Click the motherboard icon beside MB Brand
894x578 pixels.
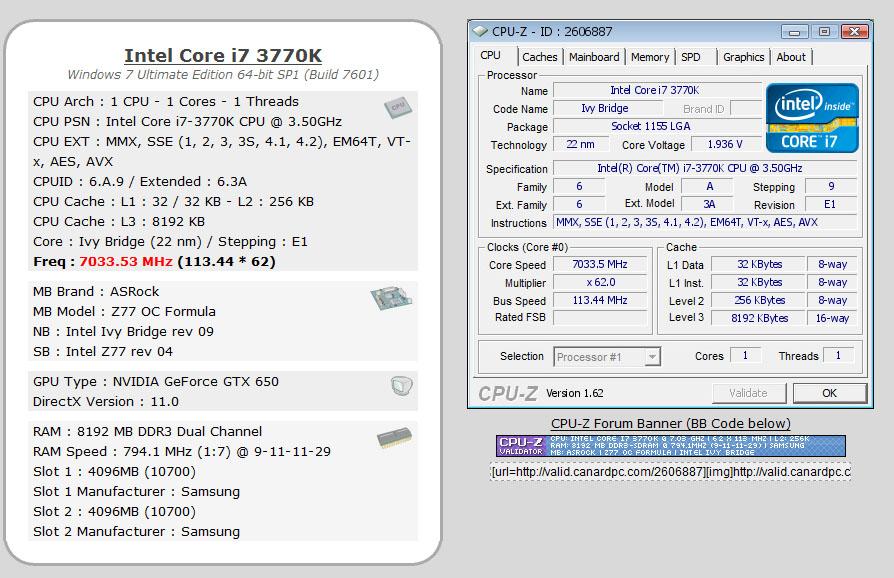point(391,298)
